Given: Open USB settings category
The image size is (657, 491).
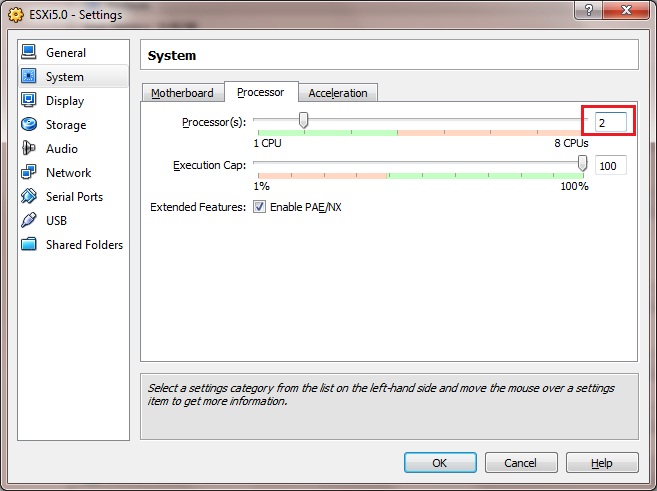Looking at the screenshot, I should [56, 220].
